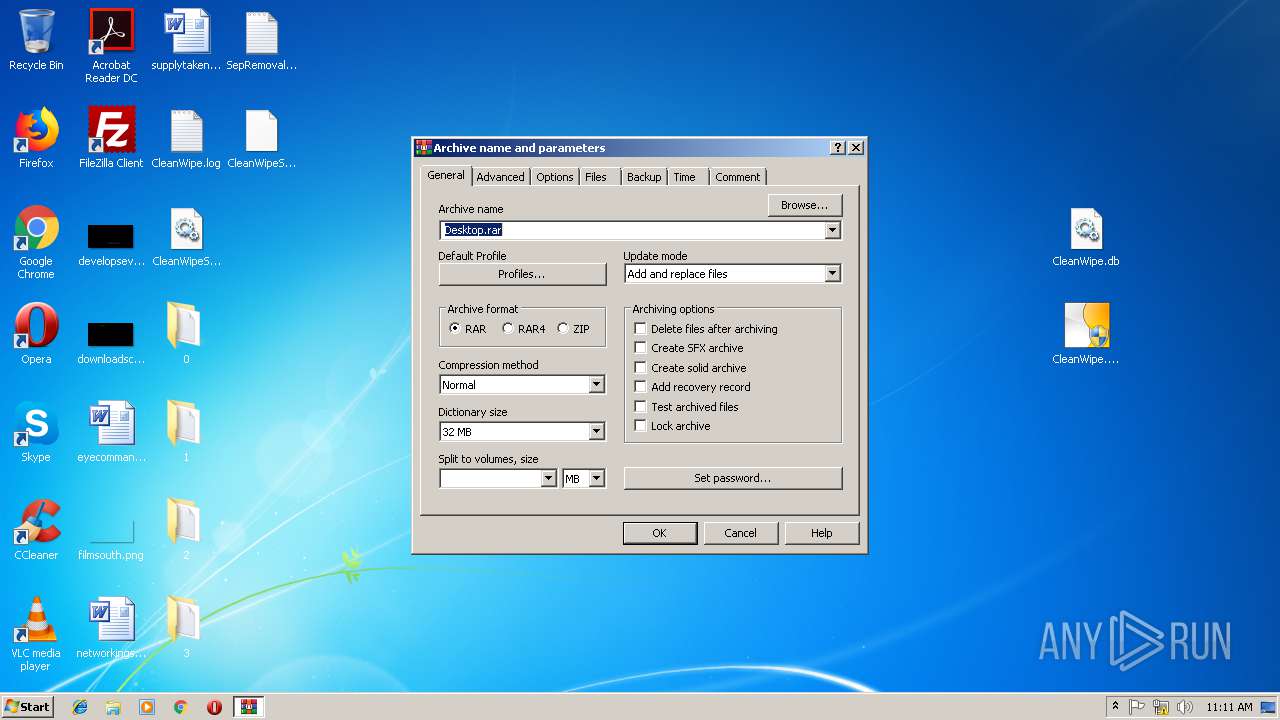Launch the CCleaner desktop shortcut

[36, 530]
